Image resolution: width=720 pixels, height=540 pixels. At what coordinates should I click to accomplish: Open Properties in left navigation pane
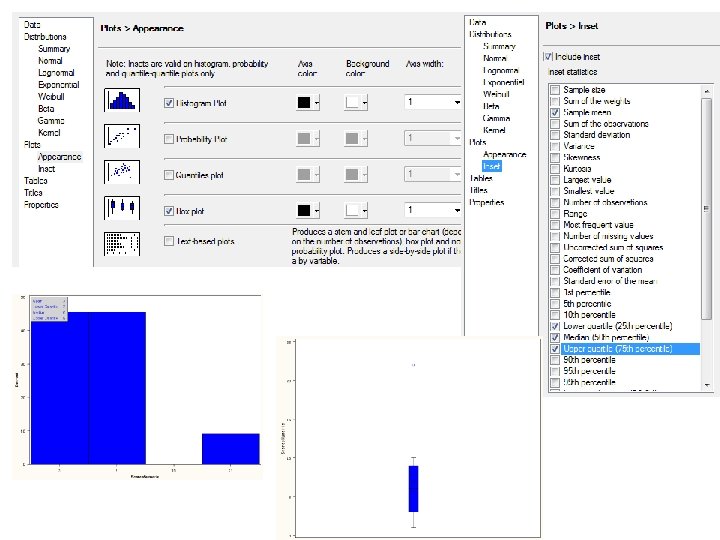pos(41,204)
